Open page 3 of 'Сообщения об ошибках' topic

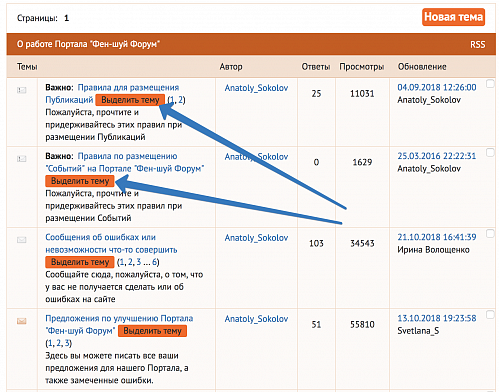tap(139, 262)
